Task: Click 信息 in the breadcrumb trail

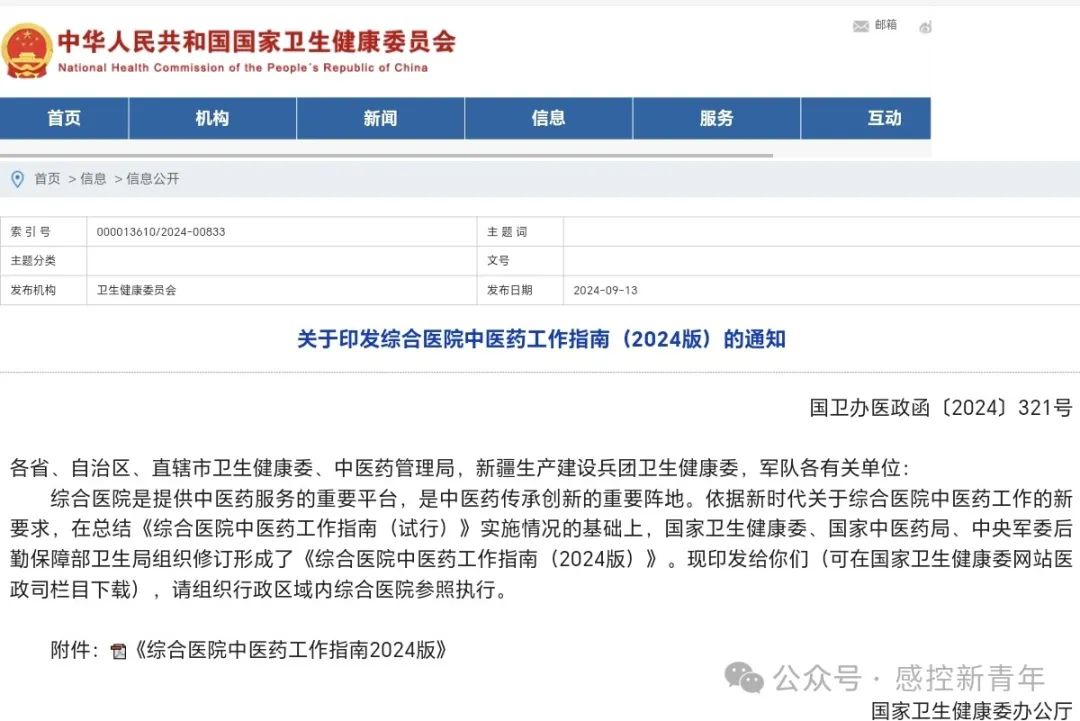Action: click(93, 178)
